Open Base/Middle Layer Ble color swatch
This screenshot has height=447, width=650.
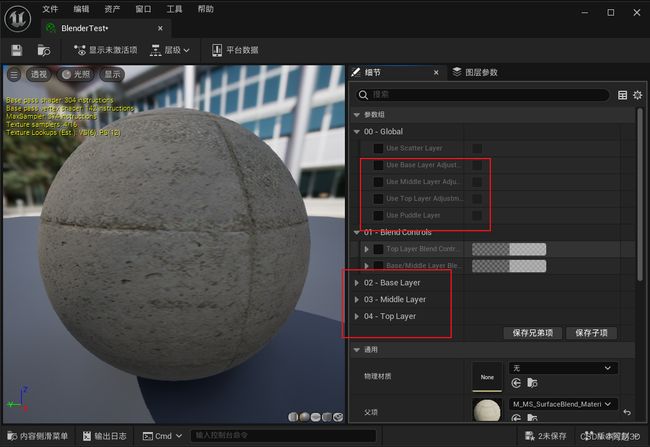(x=509, y=266)
